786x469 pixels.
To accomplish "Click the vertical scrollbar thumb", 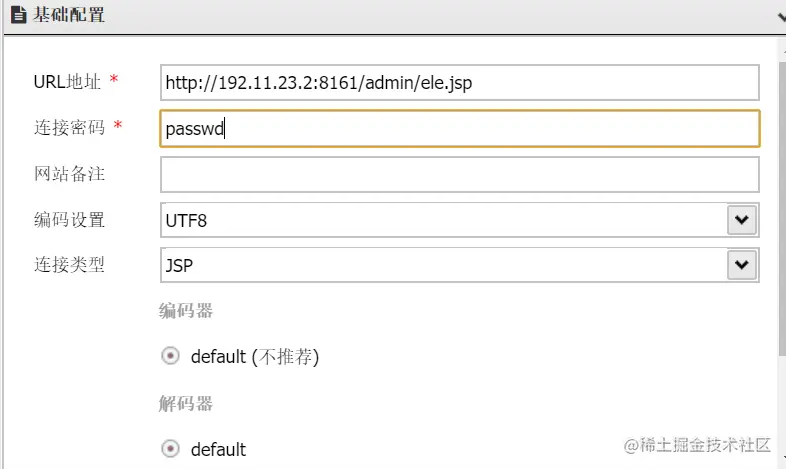I will (x=781, y=200).
